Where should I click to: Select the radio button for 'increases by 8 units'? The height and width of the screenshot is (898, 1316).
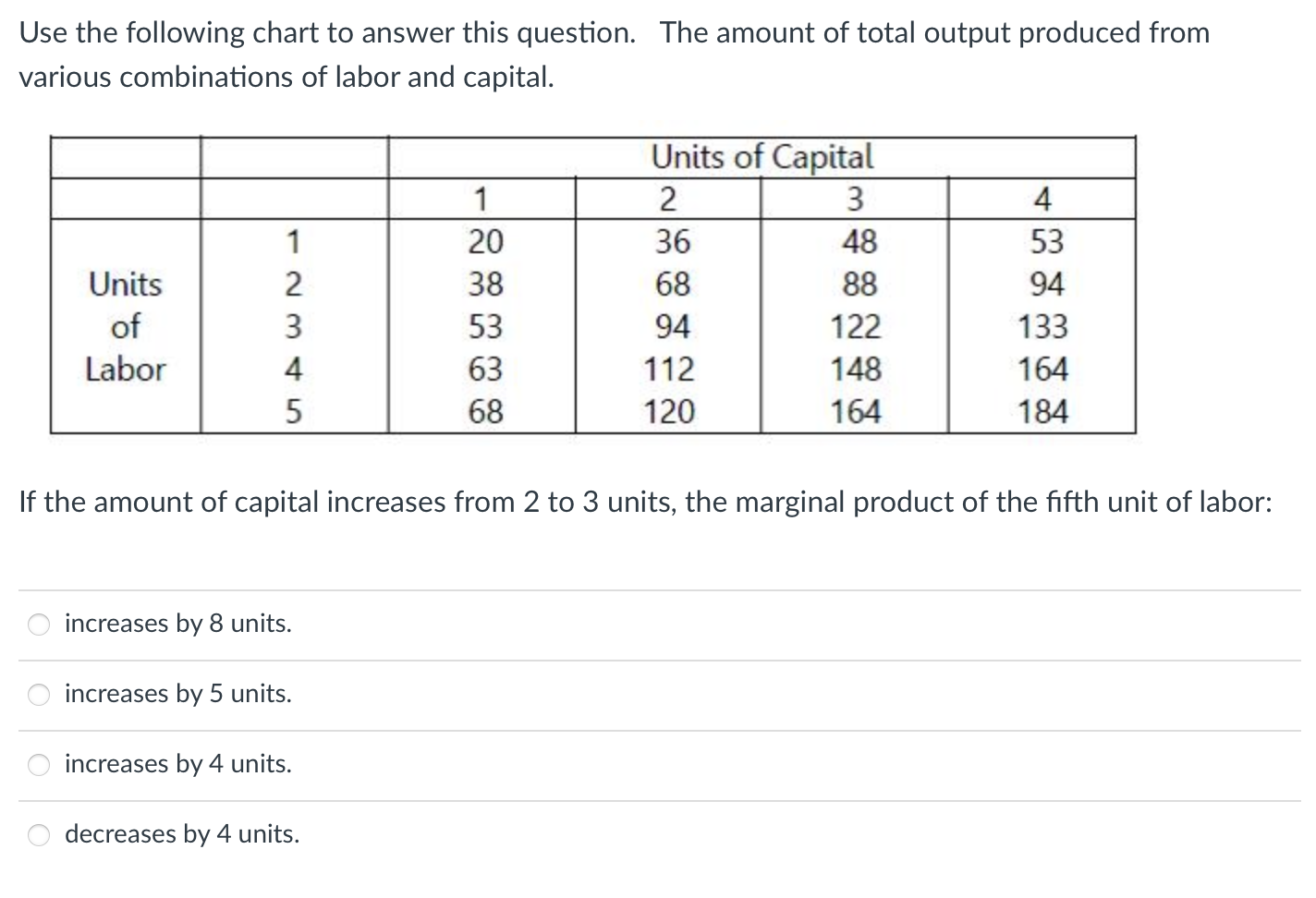[x=38, y=625]
